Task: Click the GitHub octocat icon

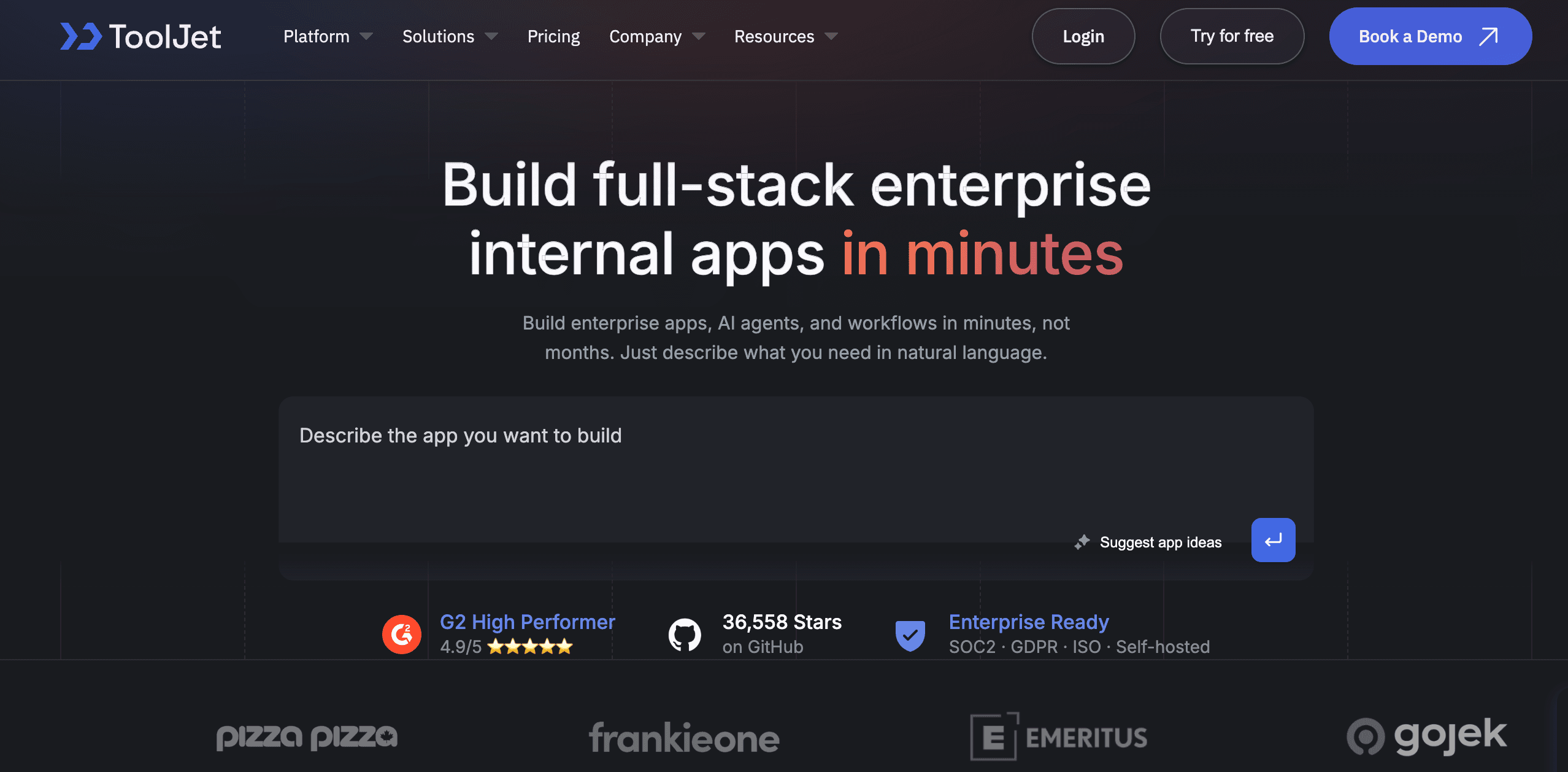Action: tap(684, 634)
